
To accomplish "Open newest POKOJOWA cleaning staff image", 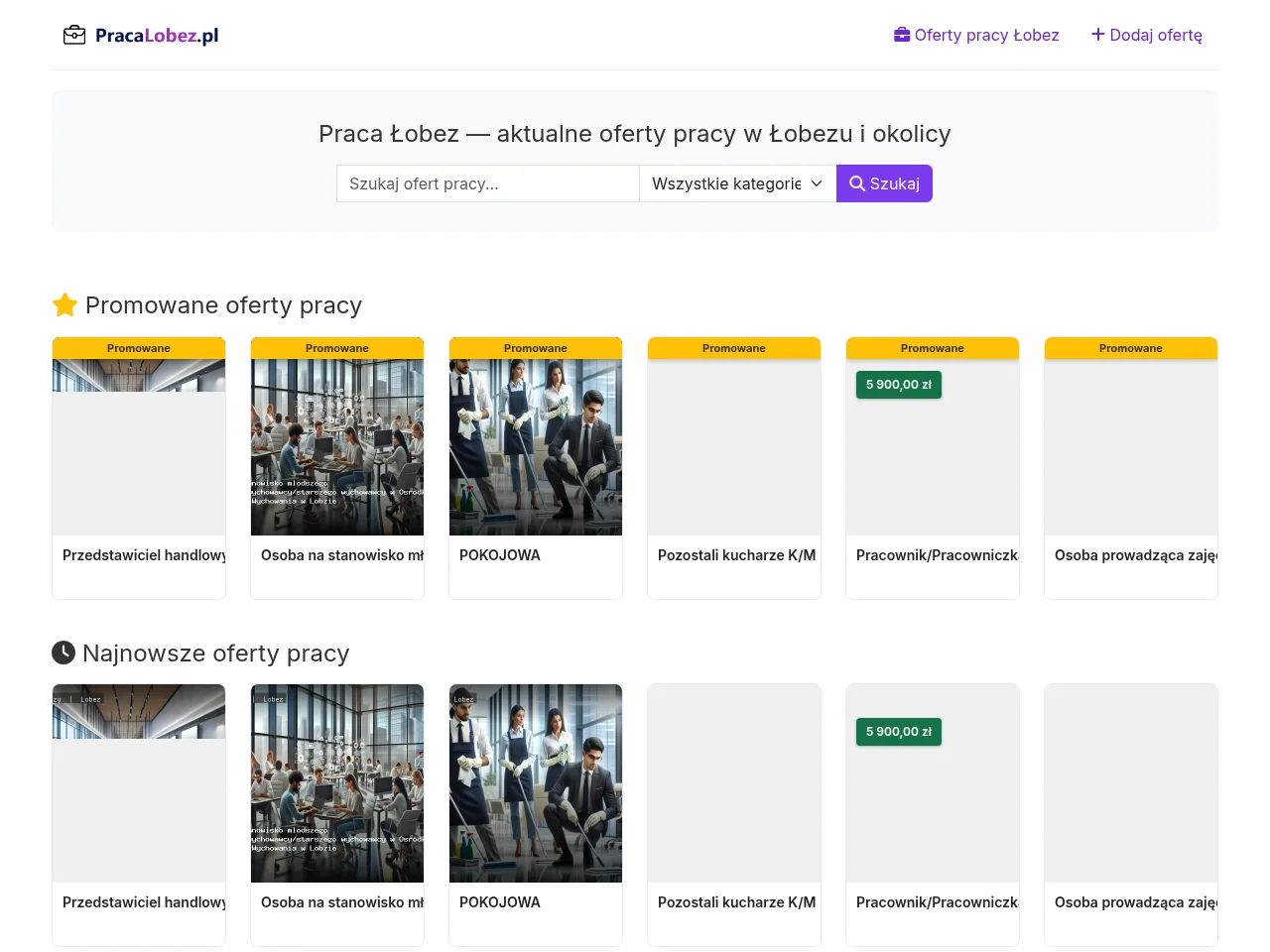I will pos(536,783).
